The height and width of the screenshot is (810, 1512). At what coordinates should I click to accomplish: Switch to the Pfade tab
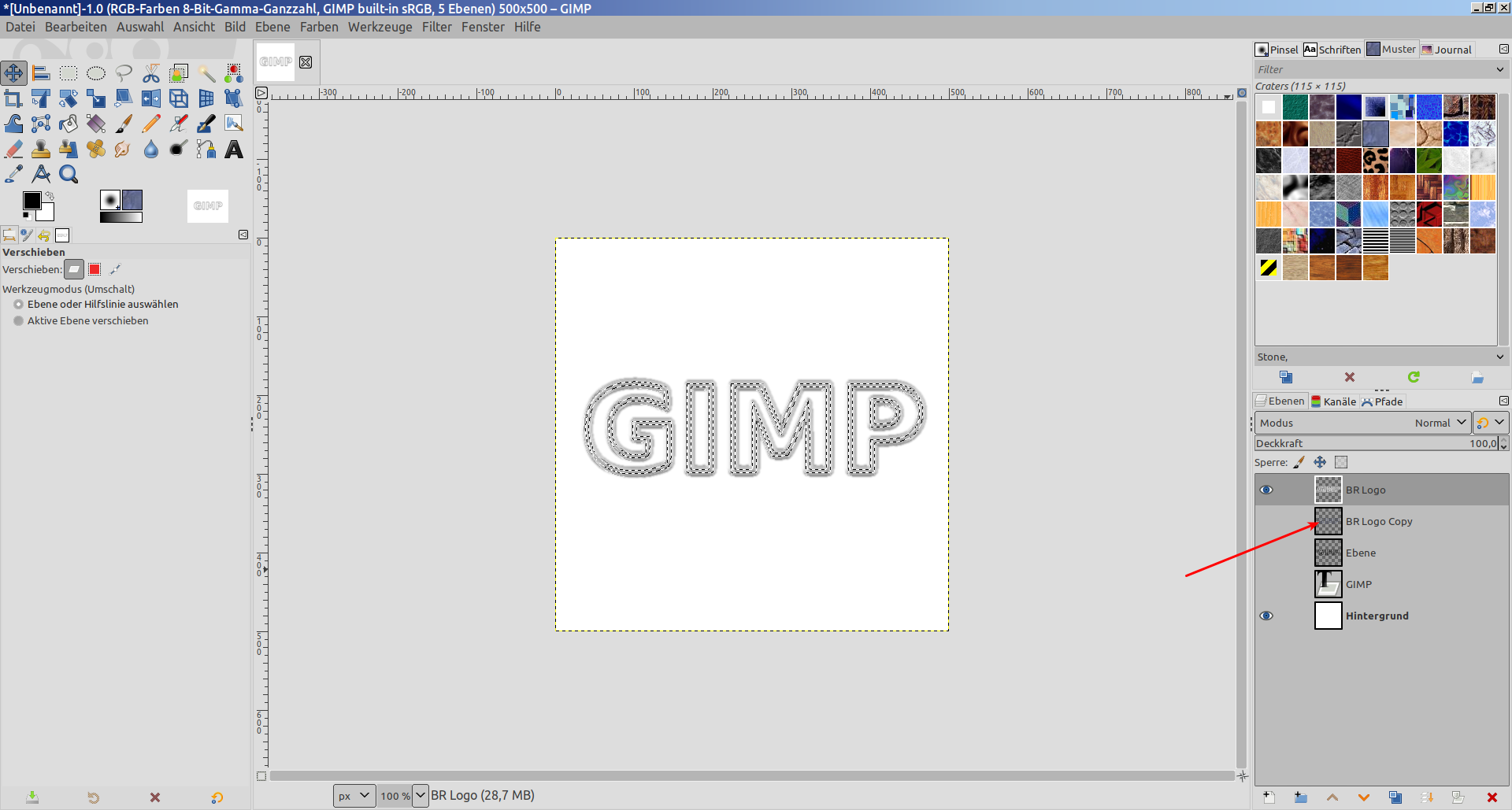[x=1382, y=401]
